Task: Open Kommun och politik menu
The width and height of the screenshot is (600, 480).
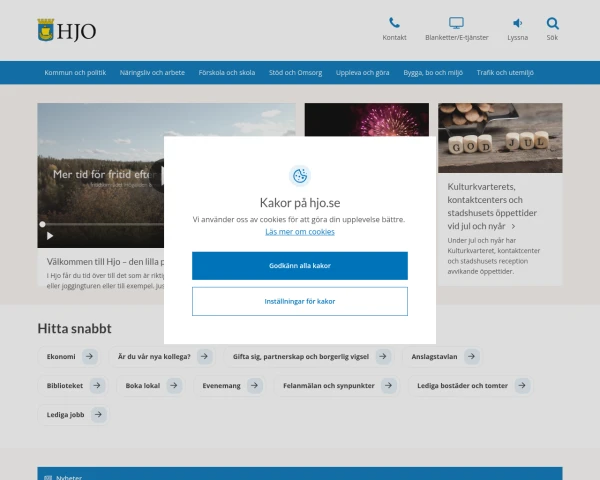Action: coord(75,73)
